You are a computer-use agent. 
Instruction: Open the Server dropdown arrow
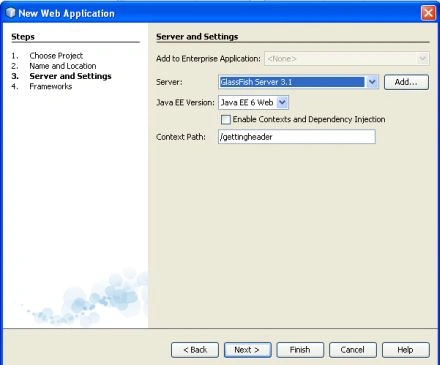coord(372,82)
